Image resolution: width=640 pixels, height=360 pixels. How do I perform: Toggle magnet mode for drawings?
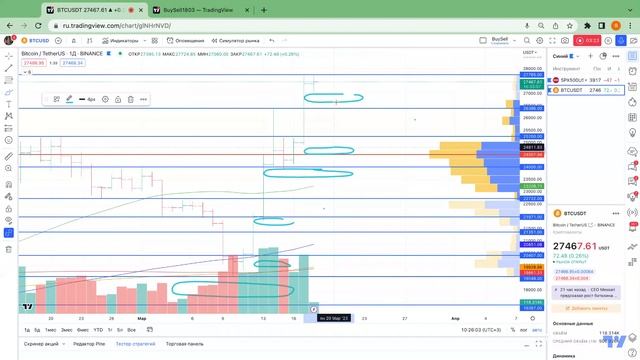click(x=9, y=184)
